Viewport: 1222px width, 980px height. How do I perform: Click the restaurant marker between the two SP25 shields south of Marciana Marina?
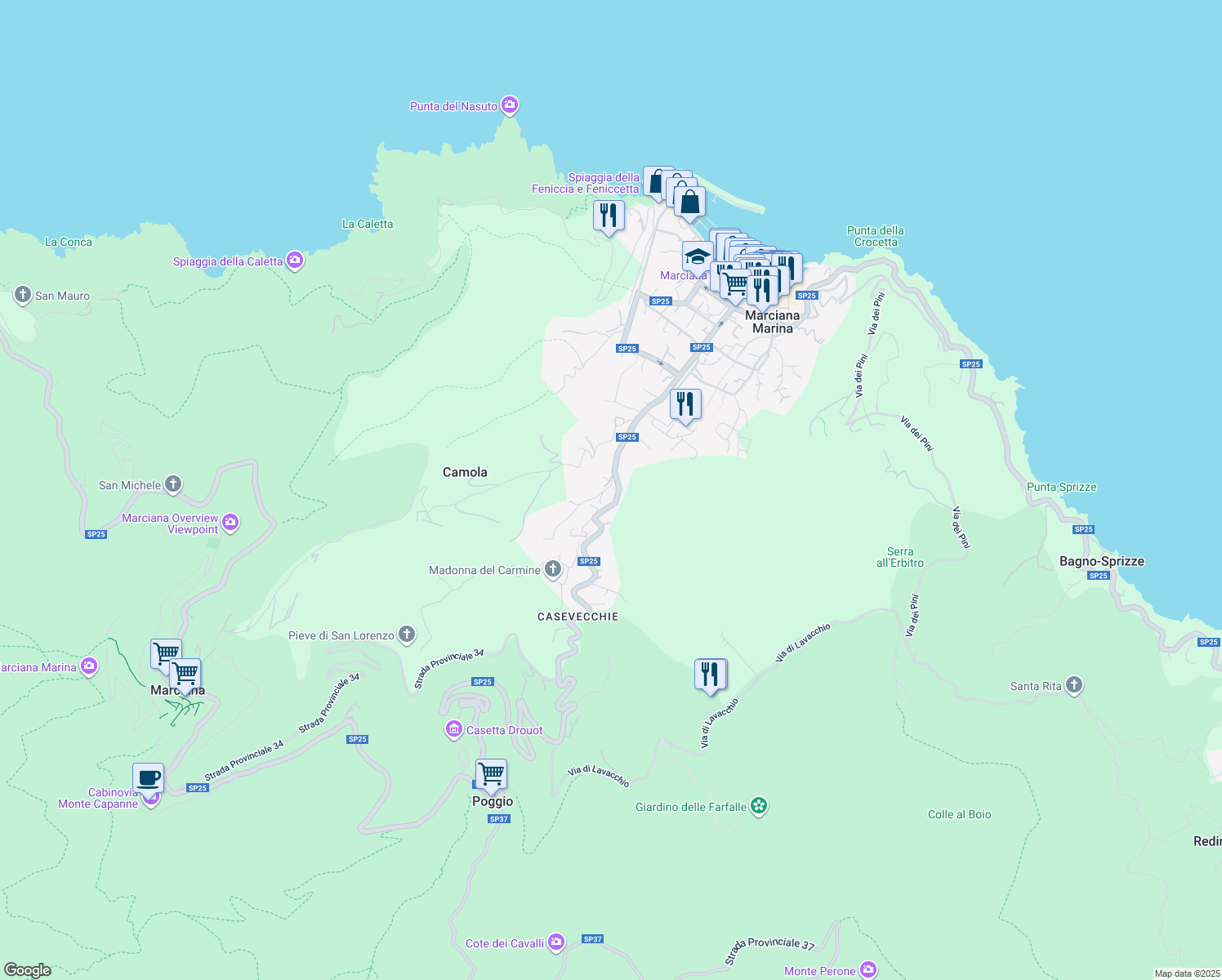[x=686, y=405]
